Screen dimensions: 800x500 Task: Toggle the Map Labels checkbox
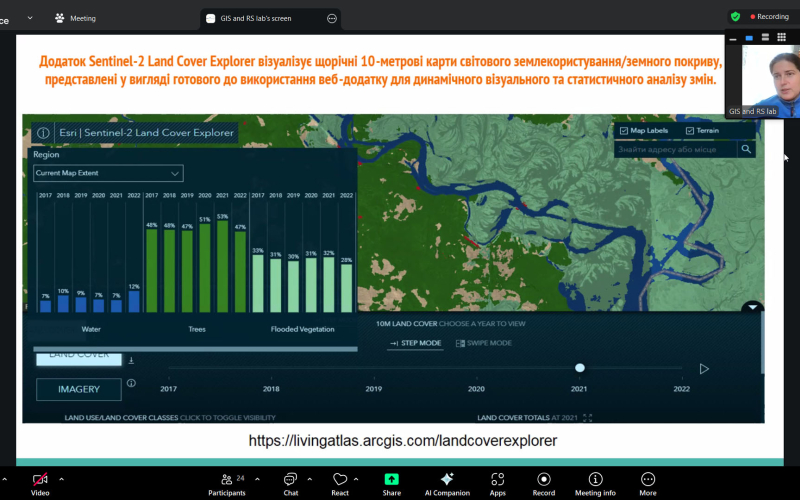coord(624,131)
